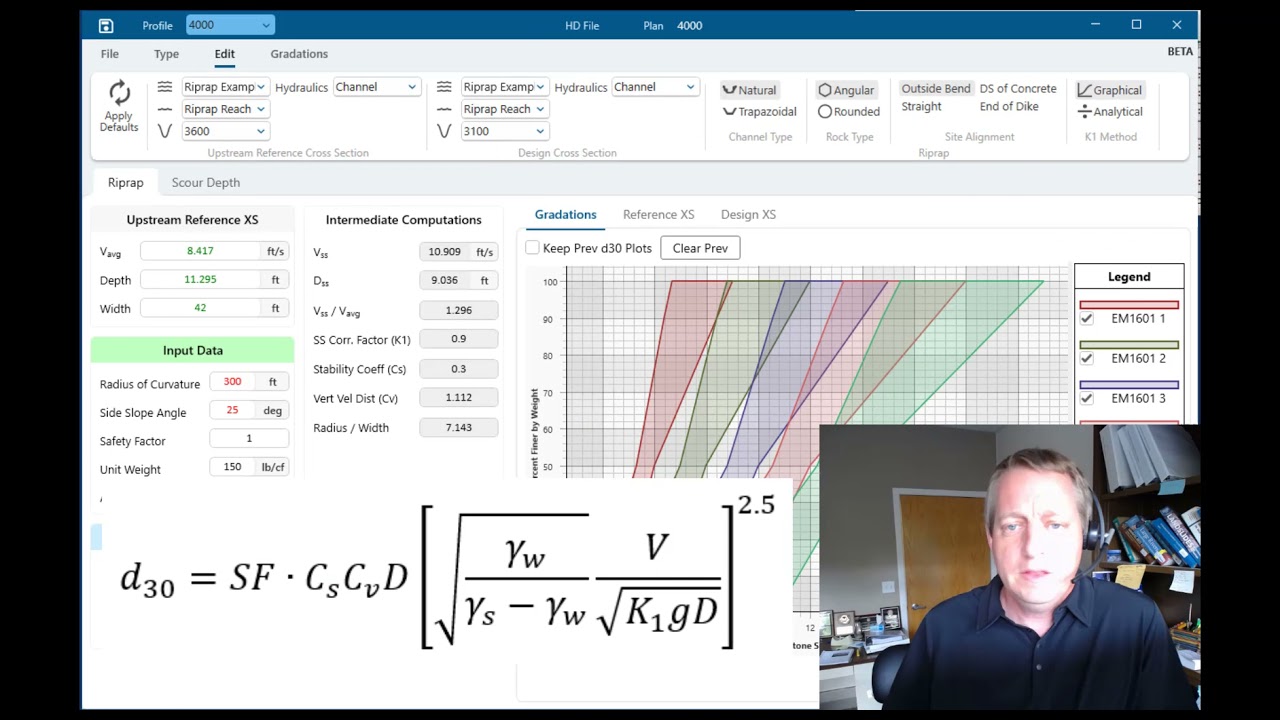Screen dimensions: 1280x720
Task: Click the EM1601 2 green legend swatch
Action: point(1129,345)
